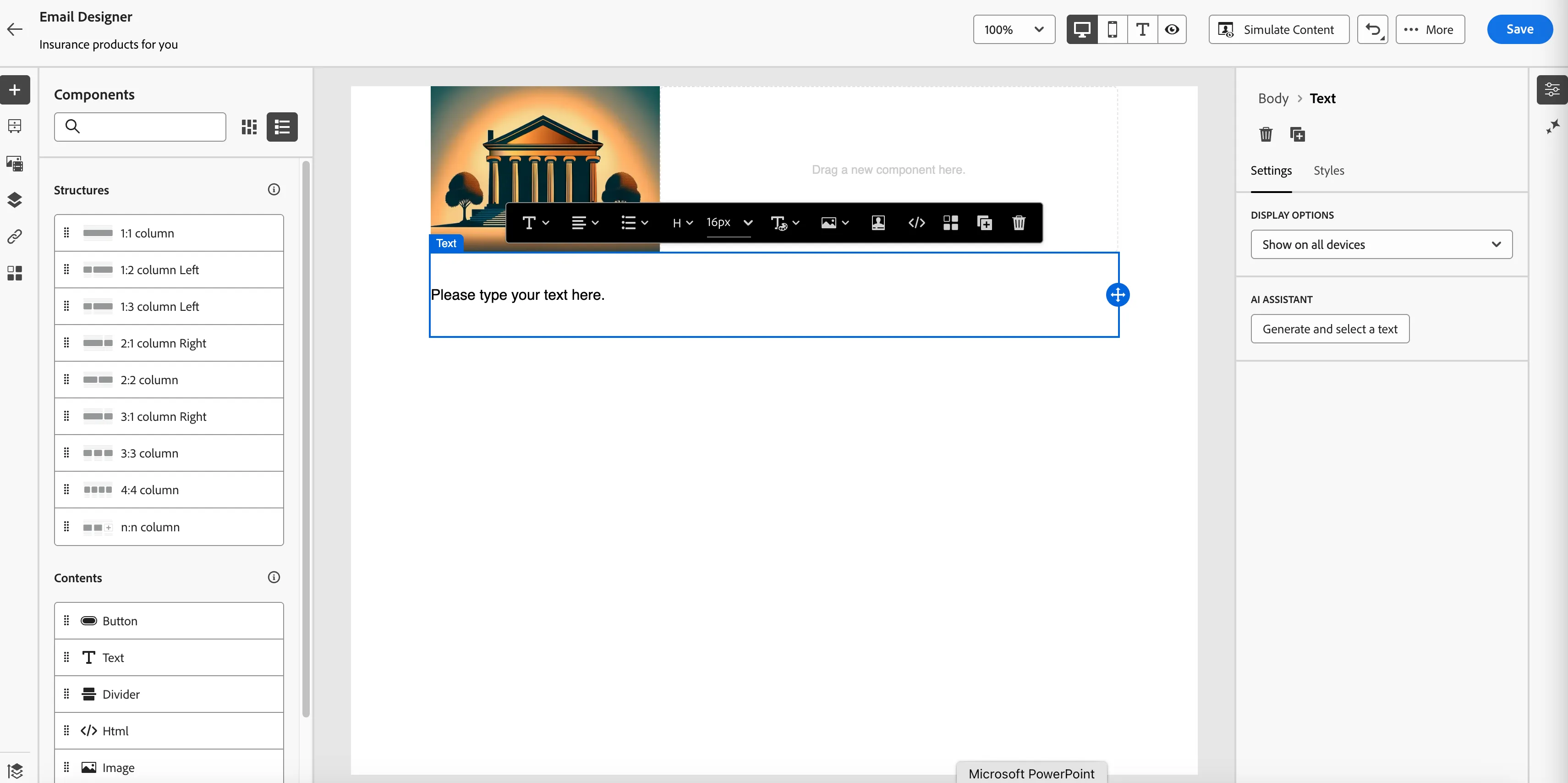The height and width of the screenshot is (783, 1568).
Task: Click the components search field
Action: click(x=140, y=127)
